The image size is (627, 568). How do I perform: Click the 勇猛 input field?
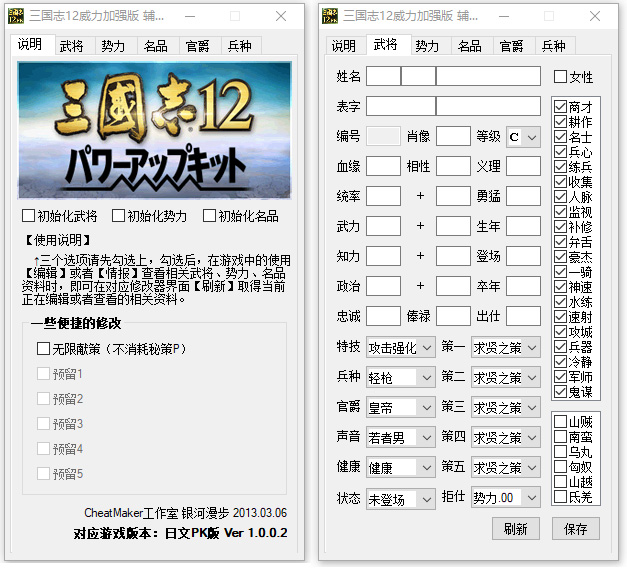pyautogui.click(x=523, y=196)
